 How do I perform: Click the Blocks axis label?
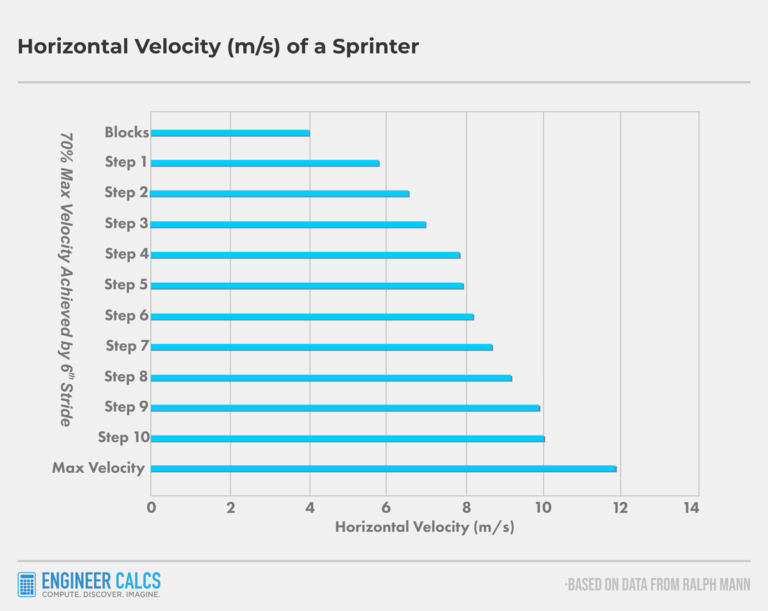click(126, 132)
